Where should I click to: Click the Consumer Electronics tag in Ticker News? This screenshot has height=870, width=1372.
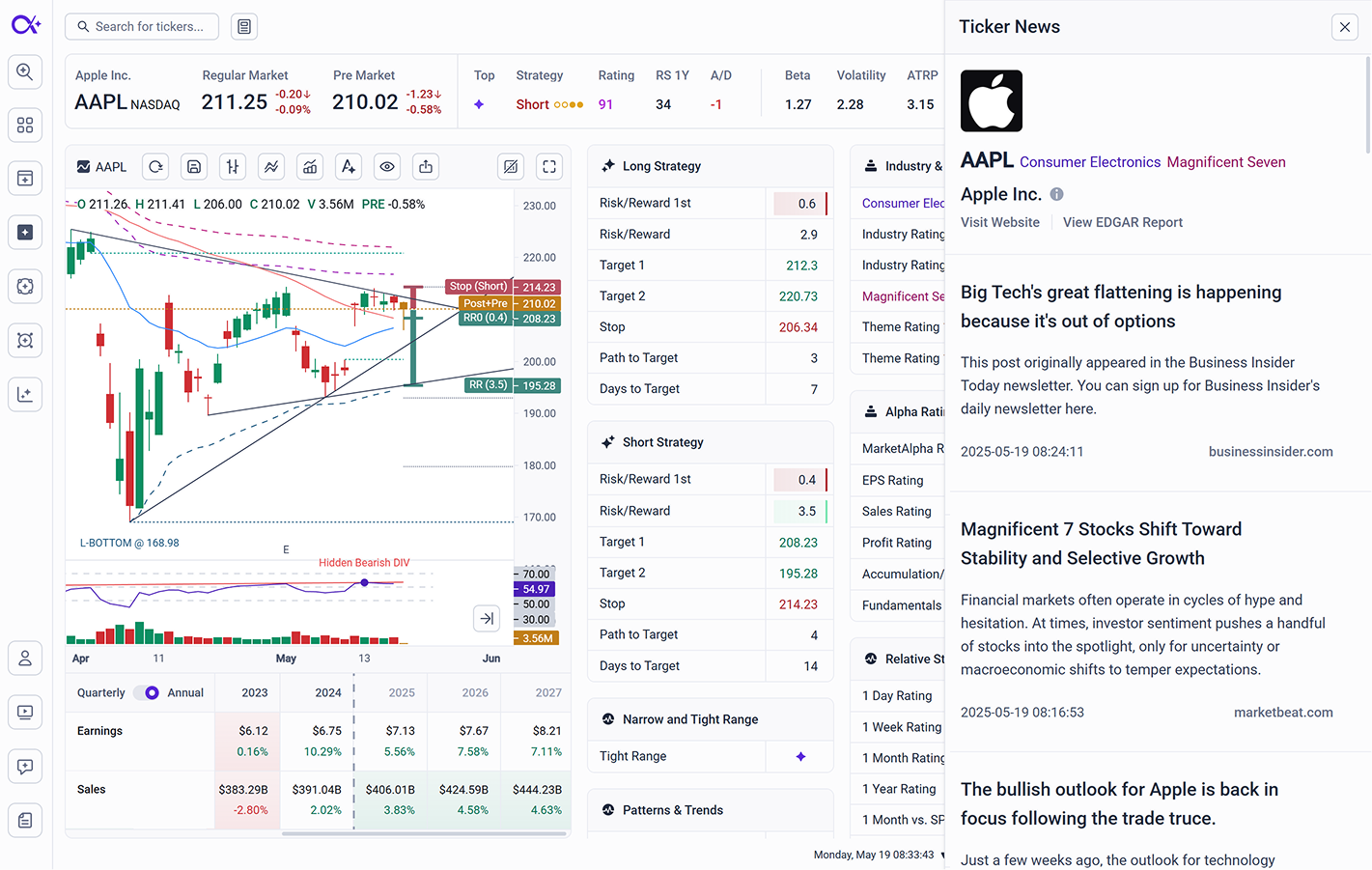coord(1090,162)
